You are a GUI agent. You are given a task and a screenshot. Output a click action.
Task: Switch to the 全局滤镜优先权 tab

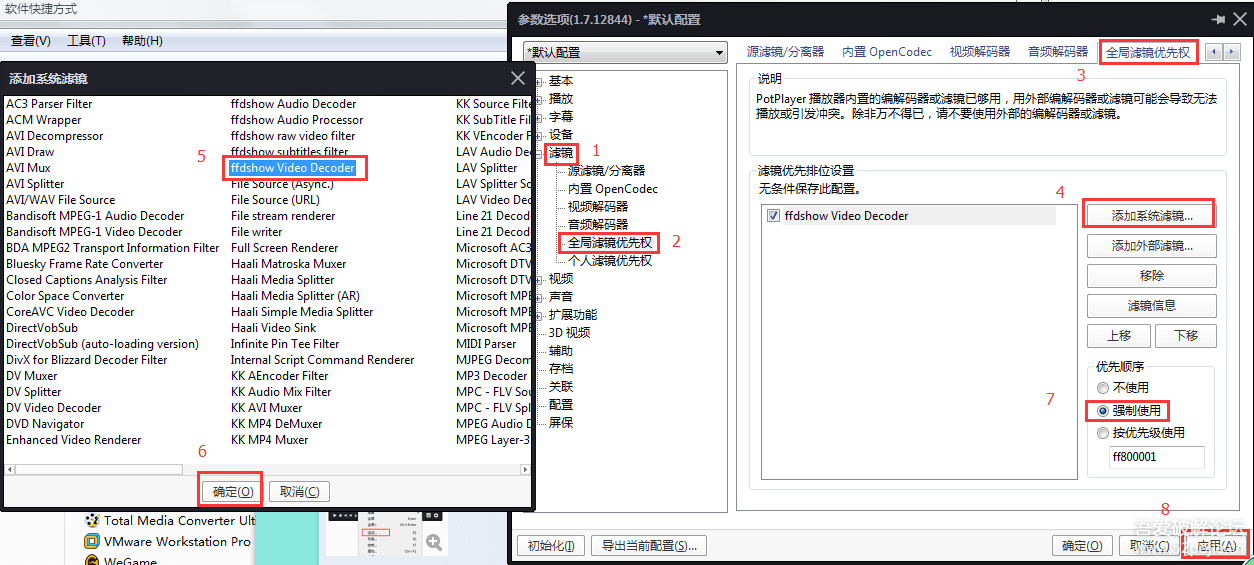coord(1148,52)
